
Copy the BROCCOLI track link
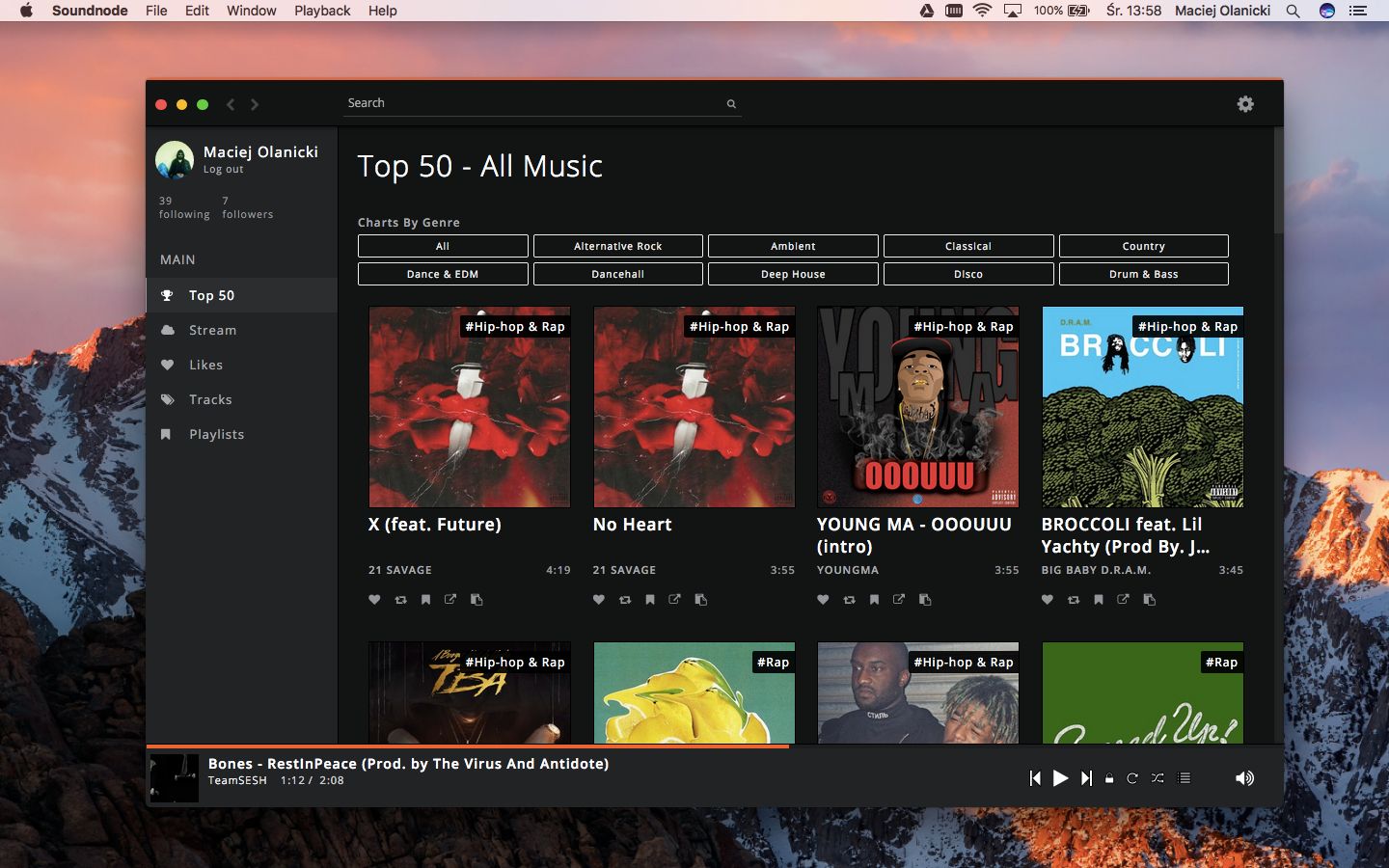coord(1150,600)
